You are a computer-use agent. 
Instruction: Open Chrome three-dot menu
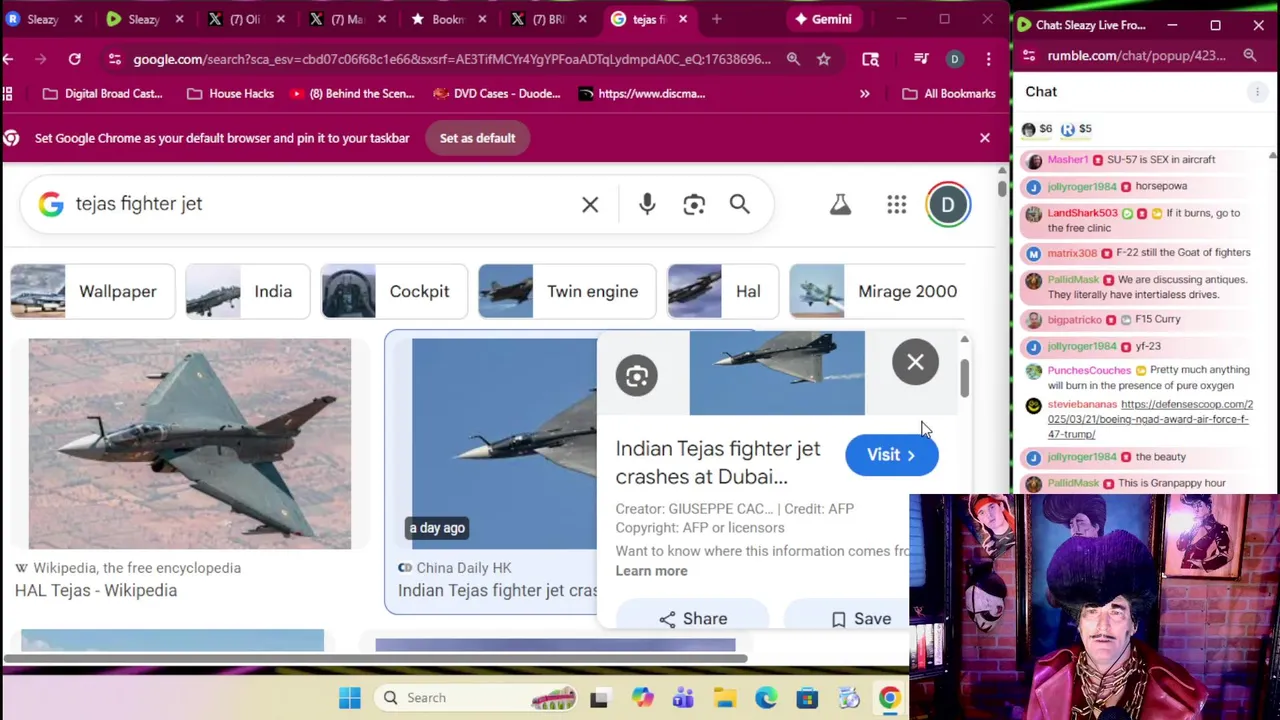point(988,59)
